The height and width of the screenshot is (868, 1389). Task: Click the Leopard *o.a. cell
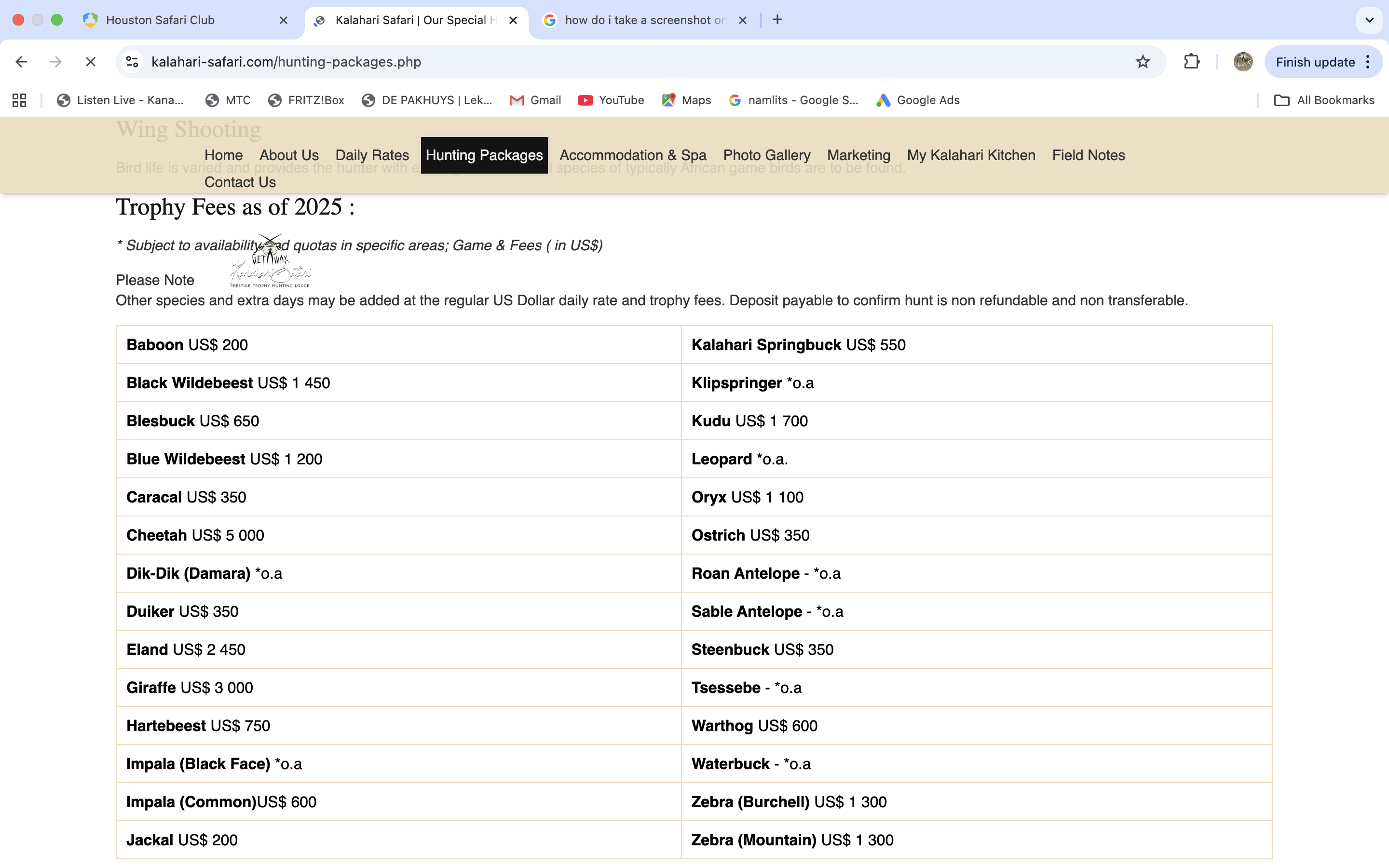click(977, 459)
